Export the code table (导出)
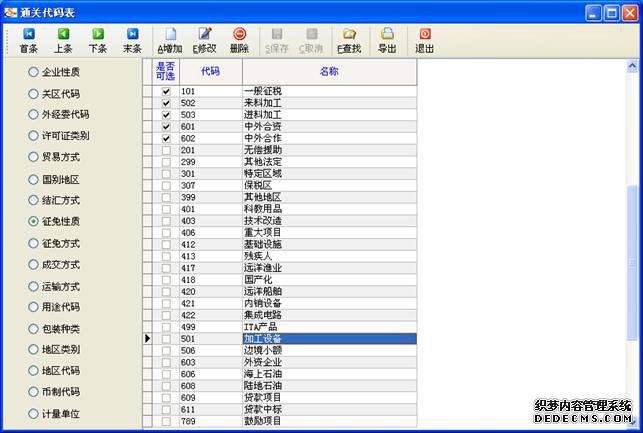The width and height of the screenshot is (643, 433). 387,40
